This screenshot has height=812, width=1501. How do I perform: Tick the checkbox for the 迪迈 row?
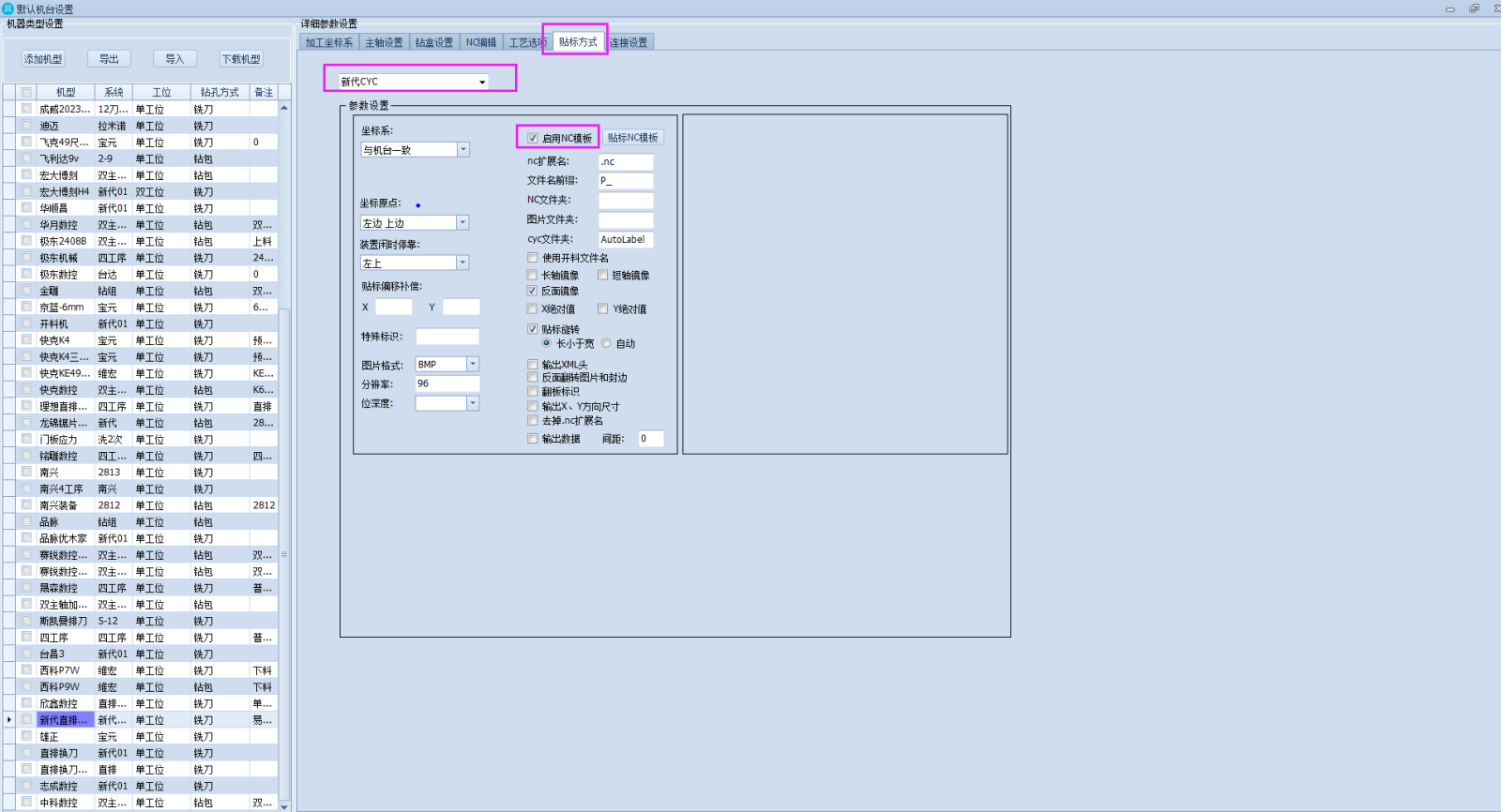(x=26, y=126)
